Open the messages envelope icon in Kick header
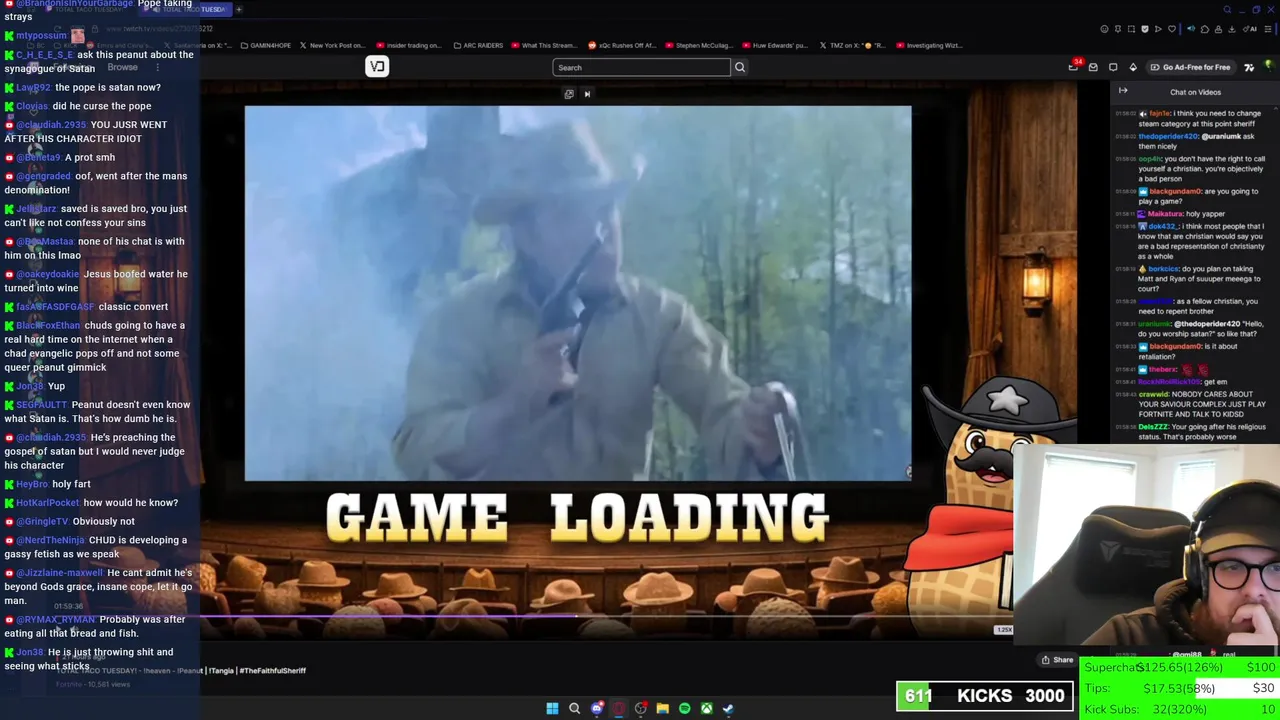 [1093, 67]
